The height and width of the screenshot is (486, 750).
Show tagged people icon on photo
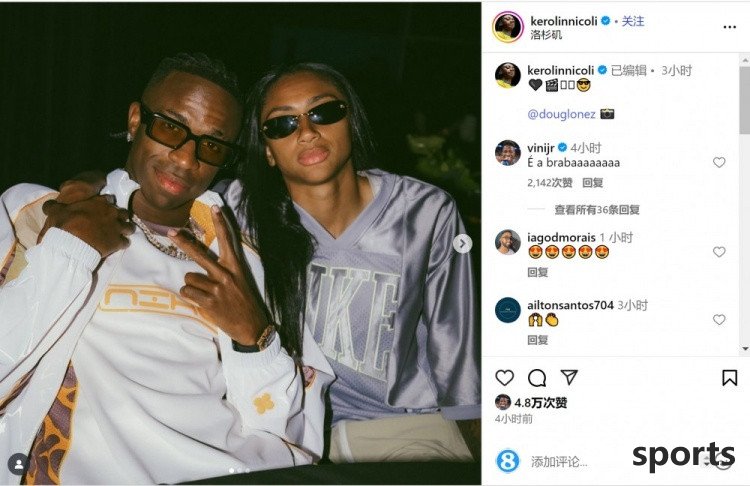pyautogui.click(x=19, y=464)
